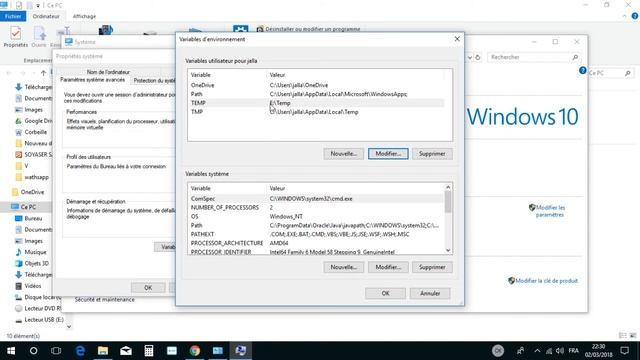Select ComSpec system variable row
Viewport: 640px width, 360px height.
(x=317, y=199)
